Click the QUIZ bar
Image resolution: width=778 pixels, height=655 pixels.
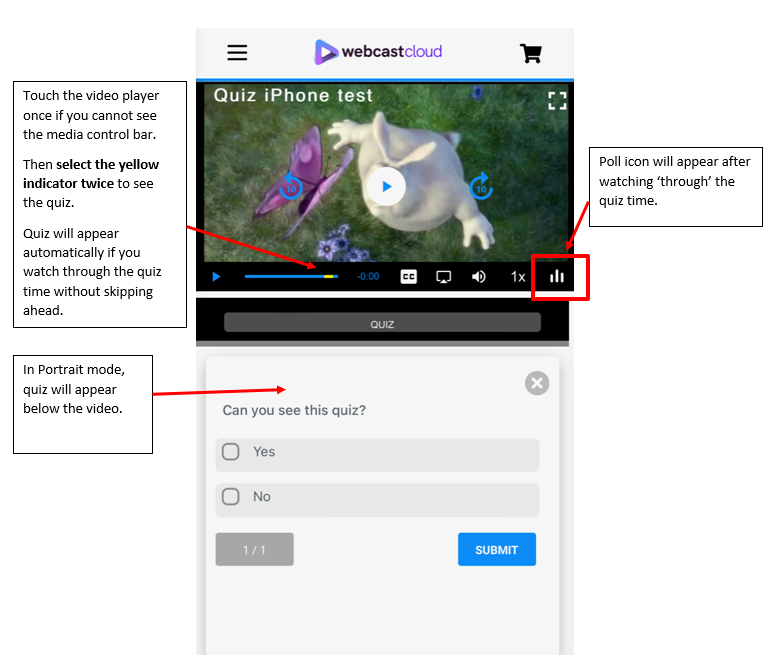click(x=382, y=323)
